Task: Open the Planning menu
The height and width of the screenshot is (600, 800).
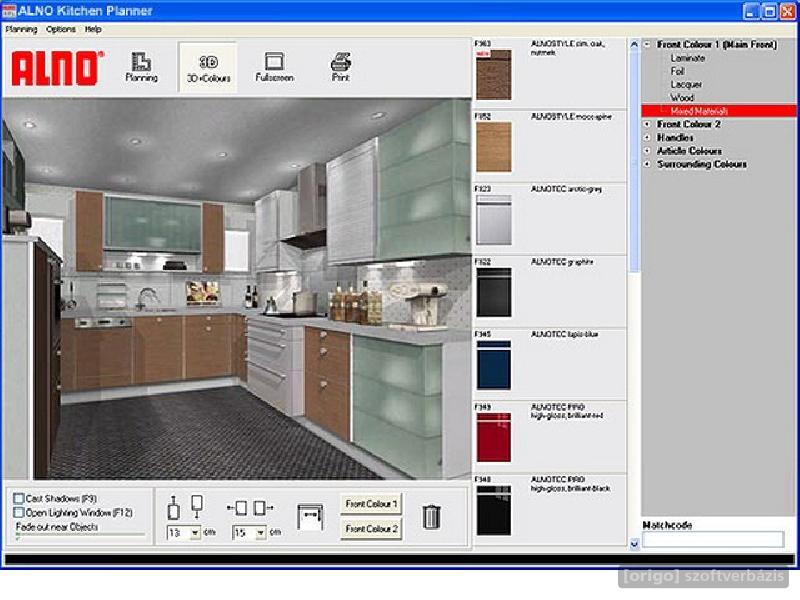Action: 21,29
